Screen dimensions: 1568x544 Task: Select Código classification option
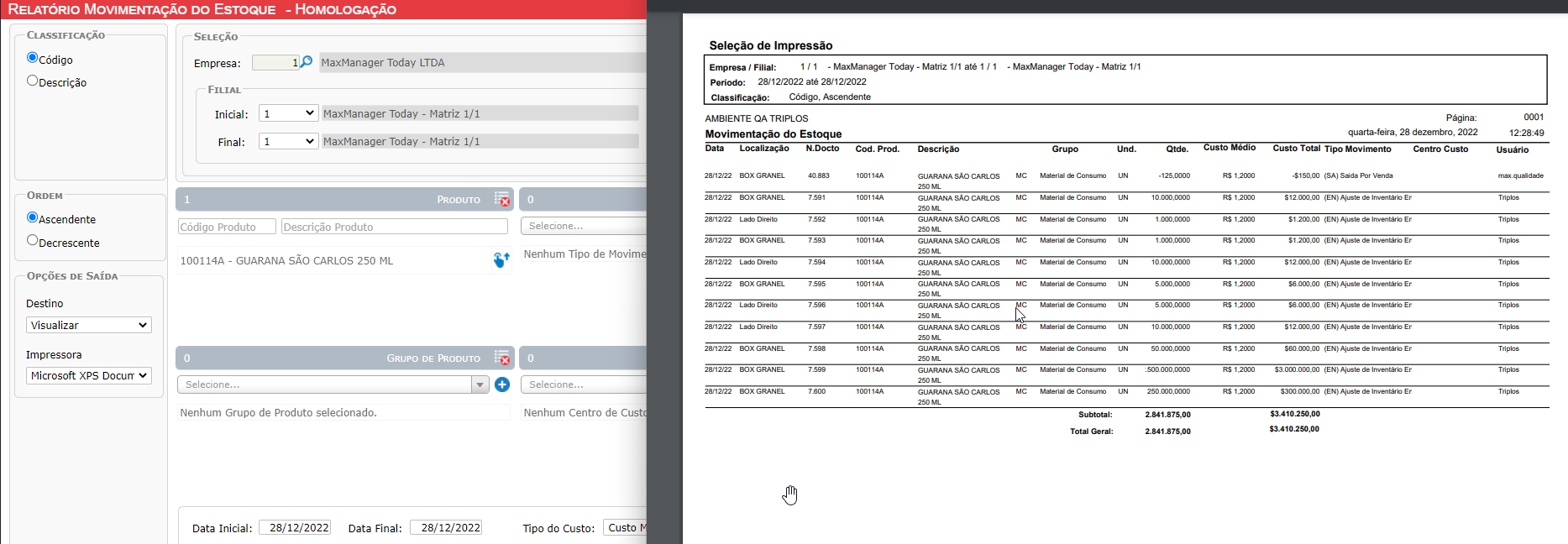[32, 58]
